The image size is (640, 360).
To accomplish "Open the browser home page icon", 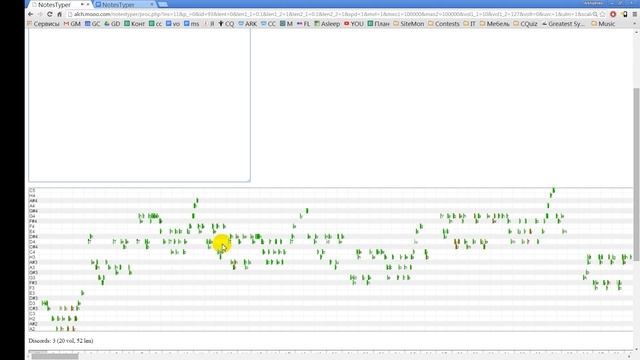I will [x=59, y=14].
